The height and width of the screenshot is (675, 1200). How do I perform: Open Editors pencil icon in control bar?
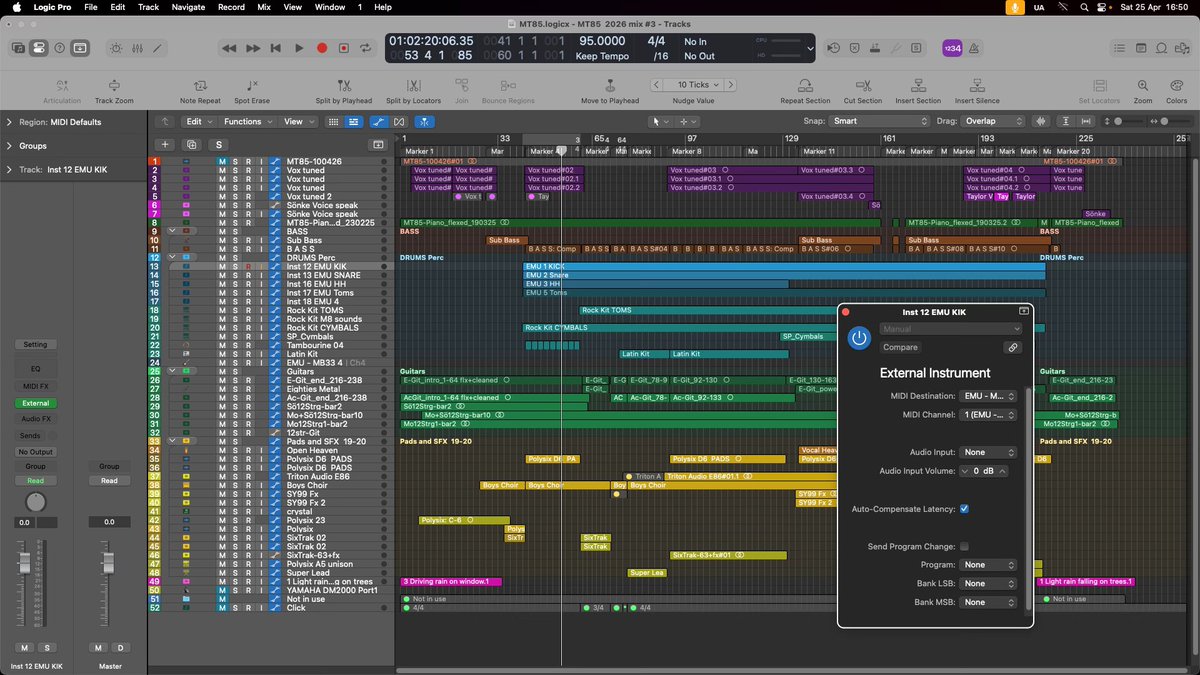point(156,47)
